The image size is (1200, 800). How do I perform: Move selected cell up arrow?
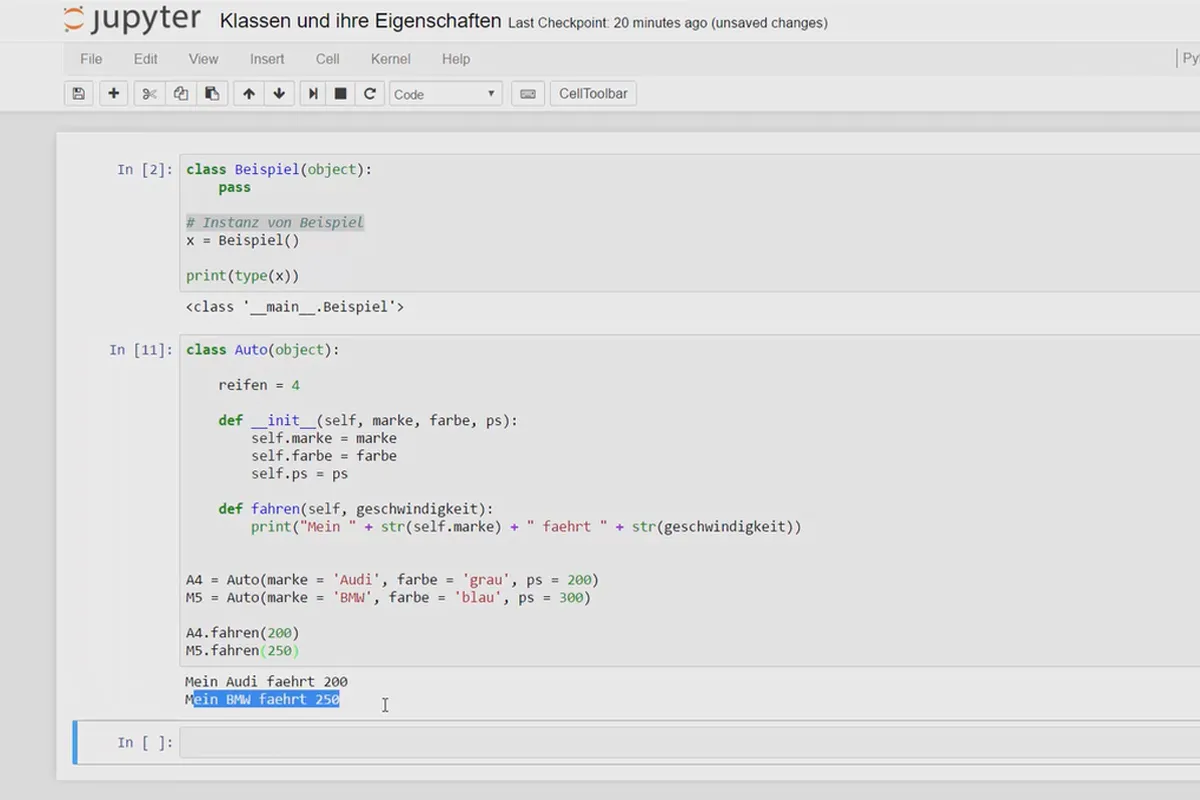249,94
